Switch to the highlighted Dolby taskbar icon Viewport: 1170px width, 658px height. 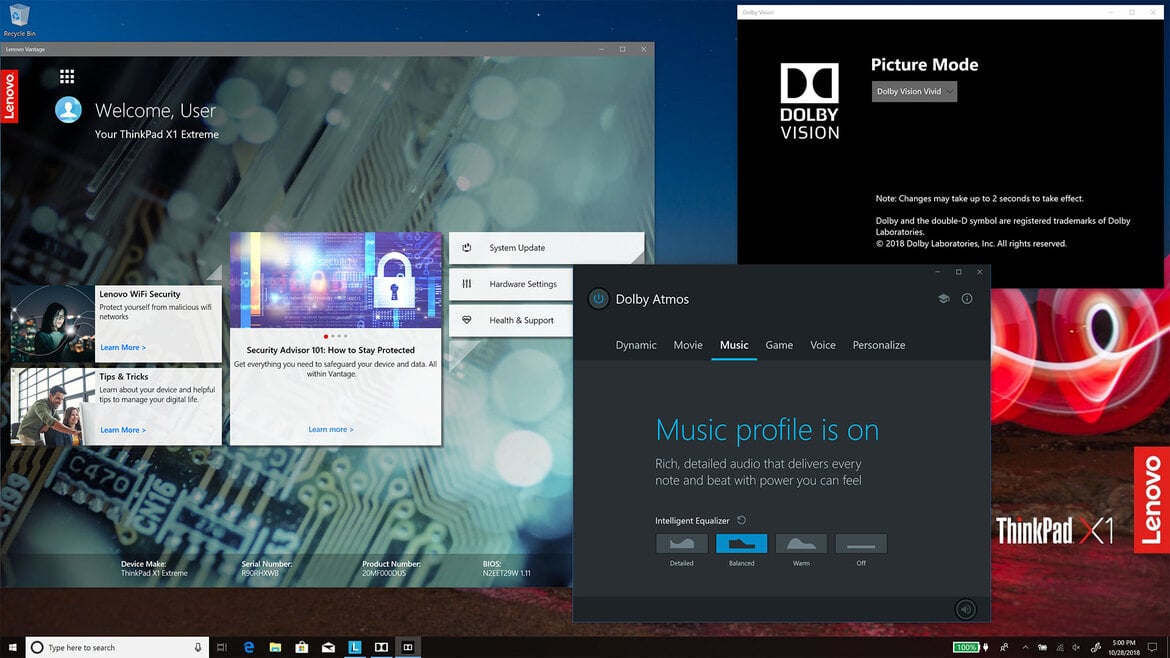coord(408,647)
